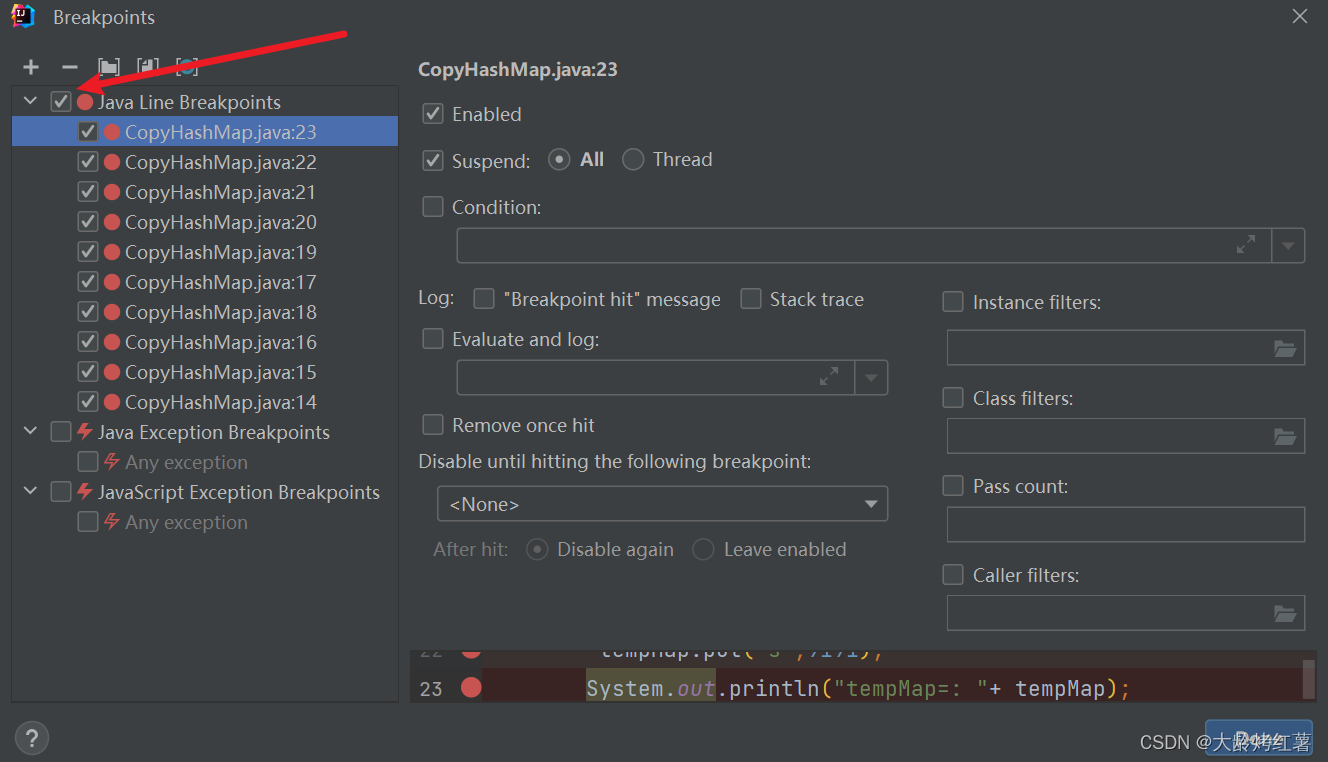Viewport: 1328px width, 762px height.
Task: Browse Caller filters with folder icon
Action: tap(1285, 613)
